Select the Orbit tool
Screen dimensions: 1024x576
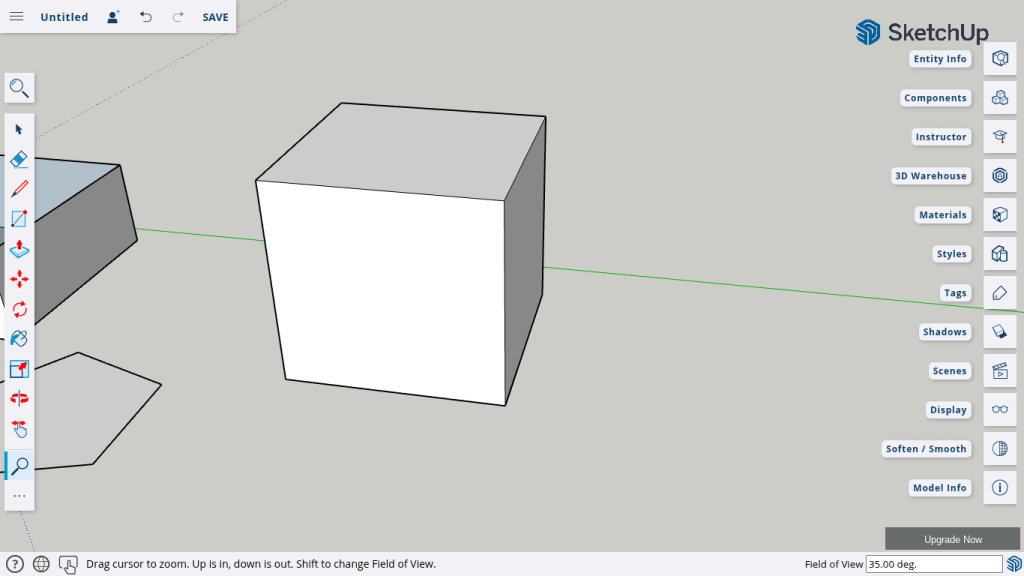pyautogui.click(x=19, y=399)
